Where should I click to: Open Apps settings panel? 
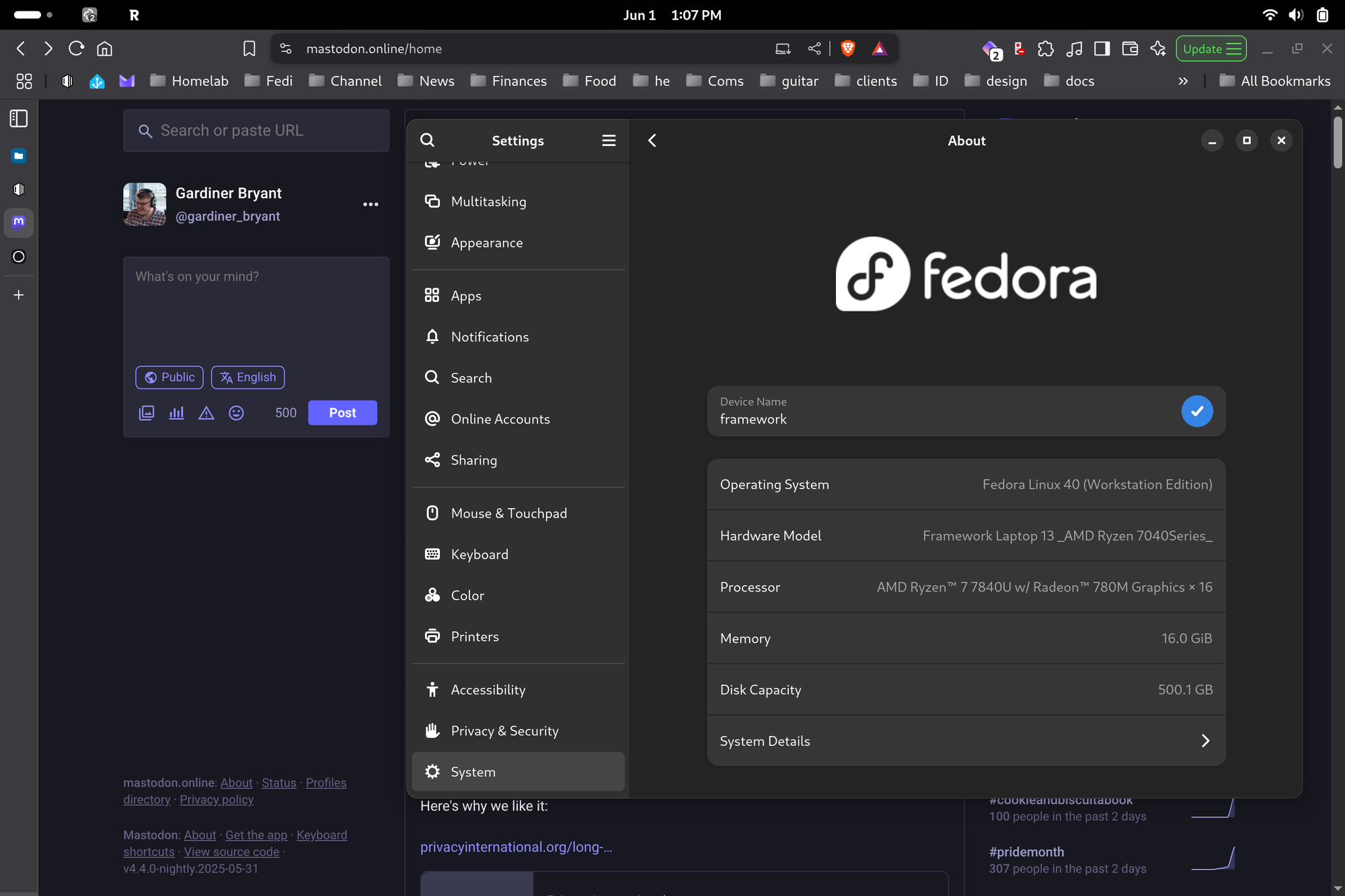click(x=518, y=296)
